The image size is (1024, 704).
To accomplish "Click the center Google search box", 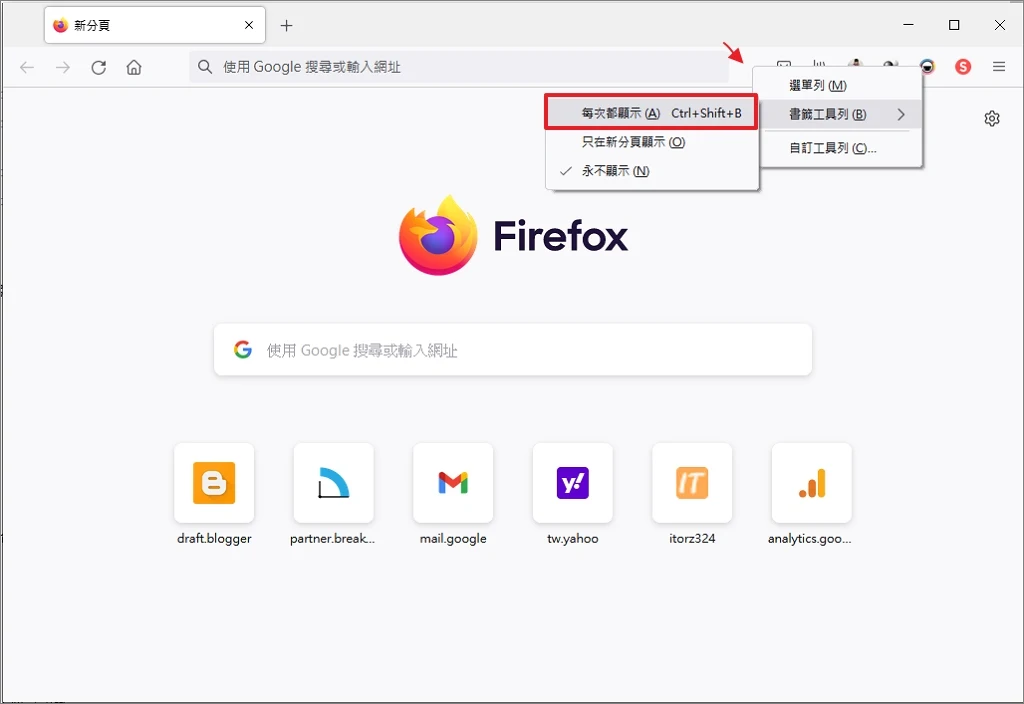I will tap(513, 350).
